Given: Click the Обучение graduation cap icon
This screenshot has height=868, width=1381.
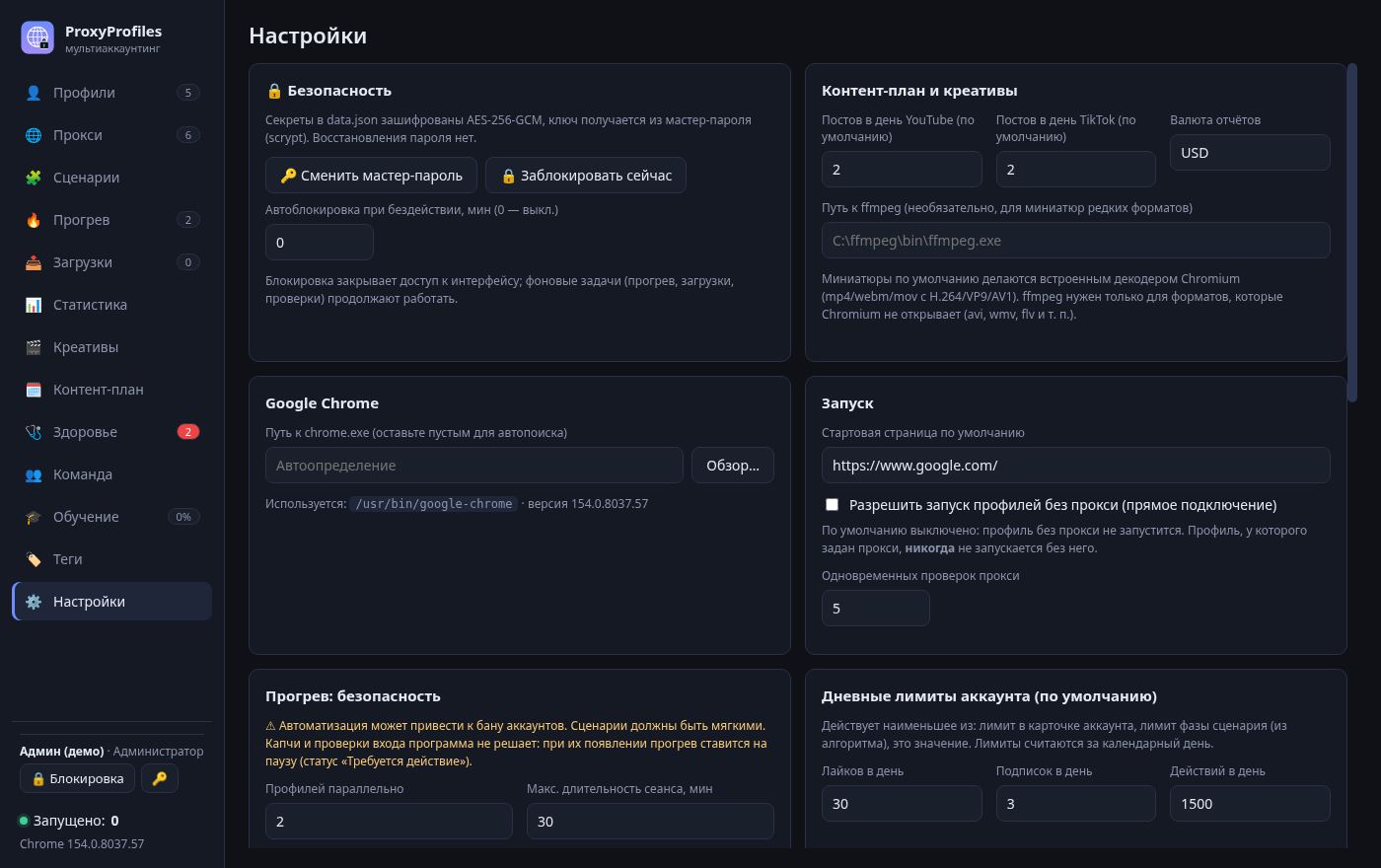Looking at the screenshot, I should click(x=34, y=517).
